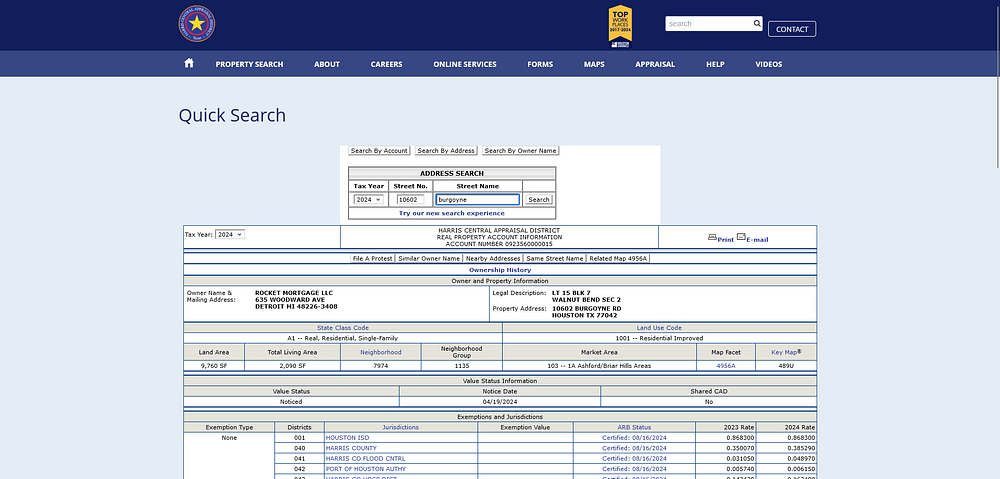Click the Top Workplaces badge
Image resolution: width=1000 pixels, height=479 pixels.
click(x=620, y=26)
